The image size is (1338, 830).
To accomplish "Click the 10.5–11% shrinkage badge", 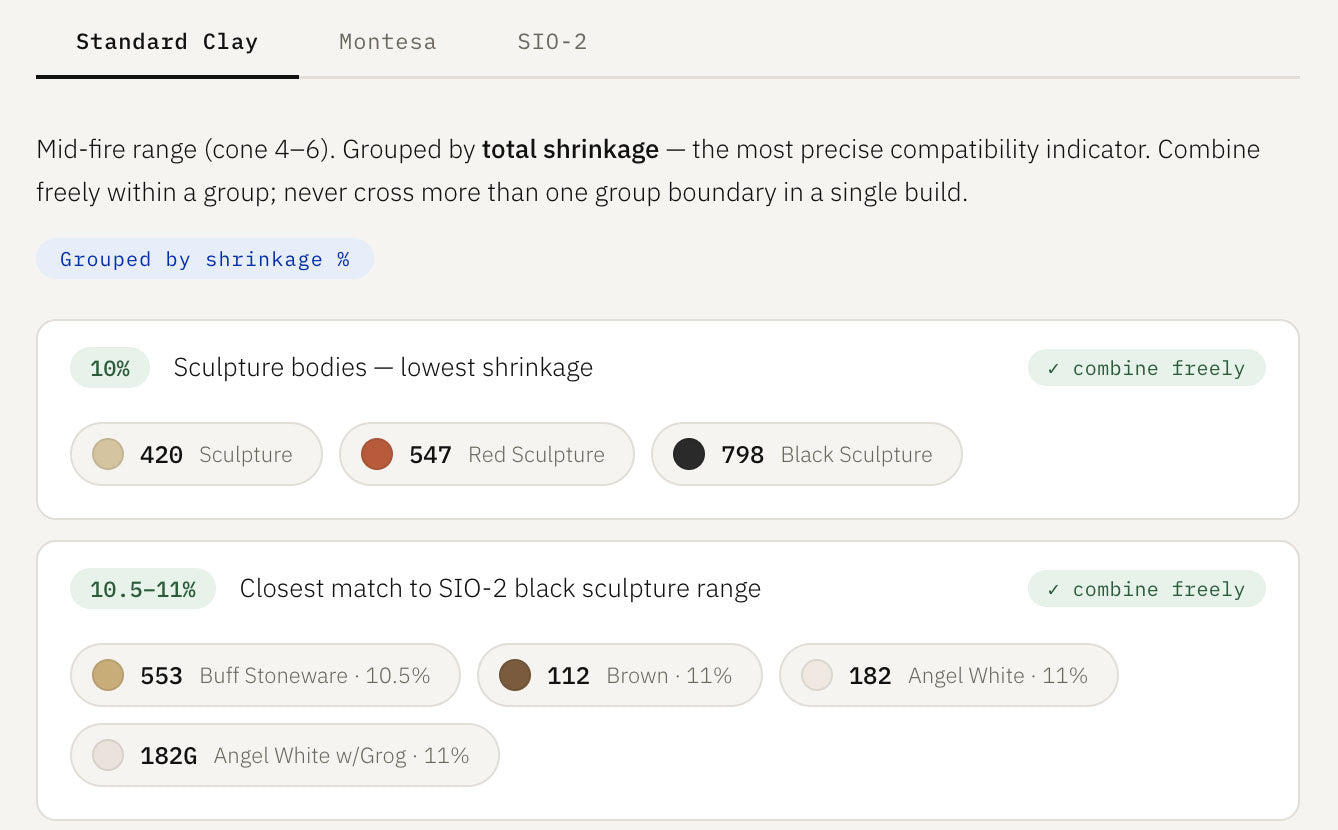I will point(142,589).
